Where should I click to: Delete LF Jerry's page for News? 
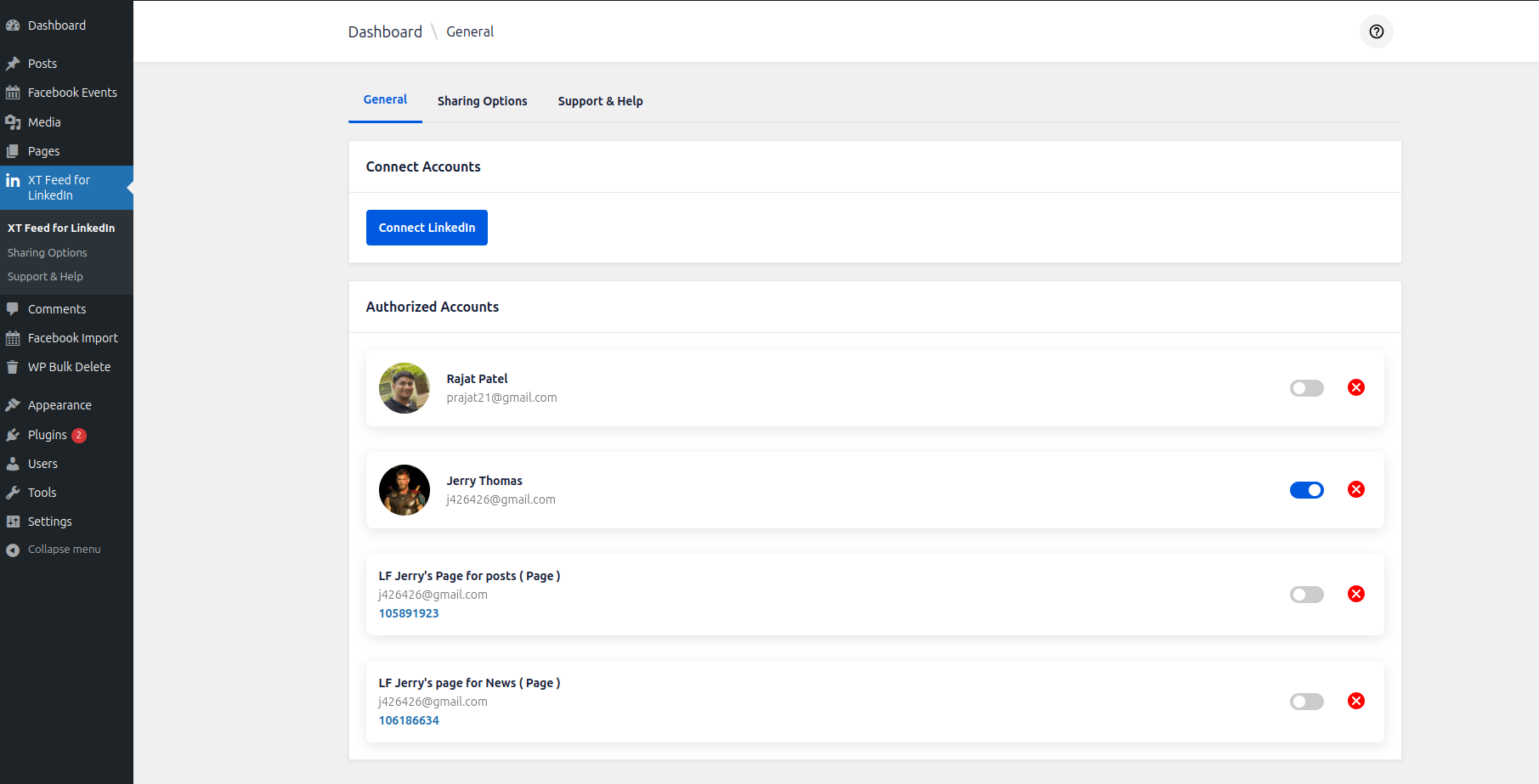click(1355, 701)
